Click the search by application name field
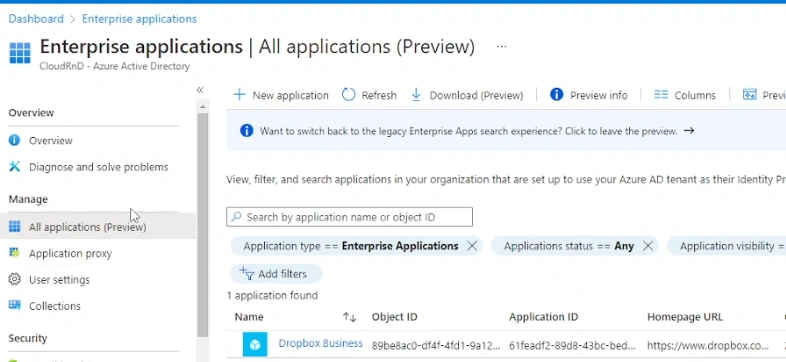This screenshot has height=362, width=786. [x=349, y=217]
